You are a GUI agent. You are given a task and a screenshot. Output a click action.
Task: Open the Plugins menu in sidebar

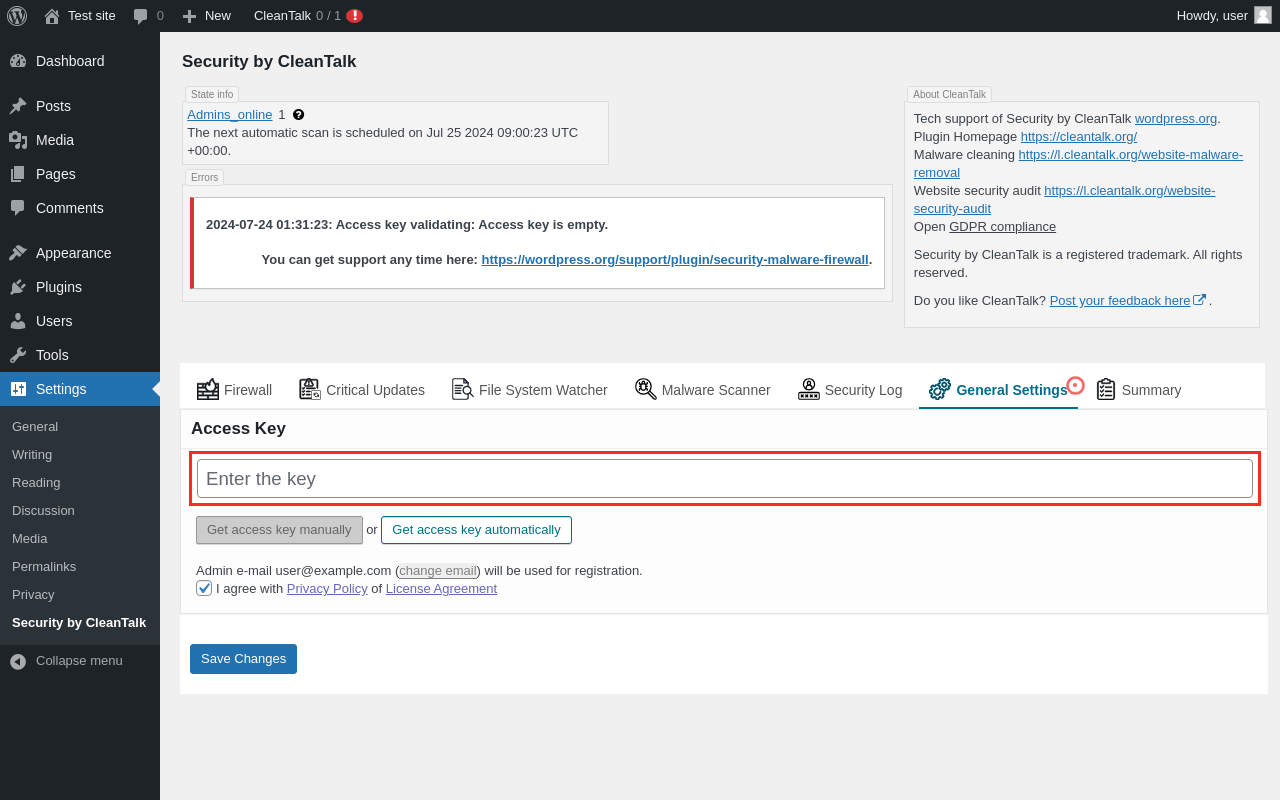click(x=59, y=287)
